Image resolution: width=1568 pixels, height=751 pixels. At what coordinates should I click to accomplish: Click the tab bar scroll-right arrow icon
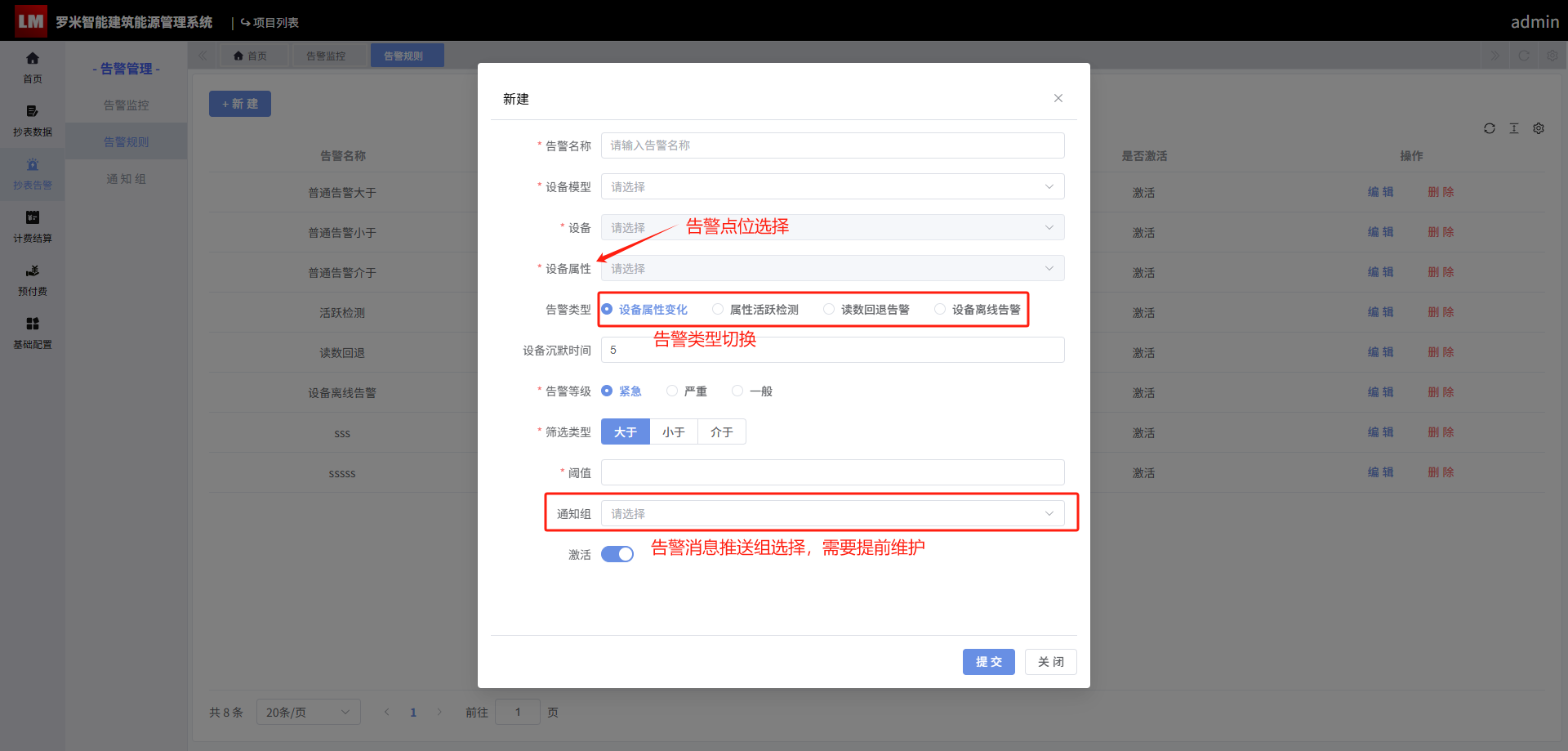pyautogui.click(x=1495, y=56)
